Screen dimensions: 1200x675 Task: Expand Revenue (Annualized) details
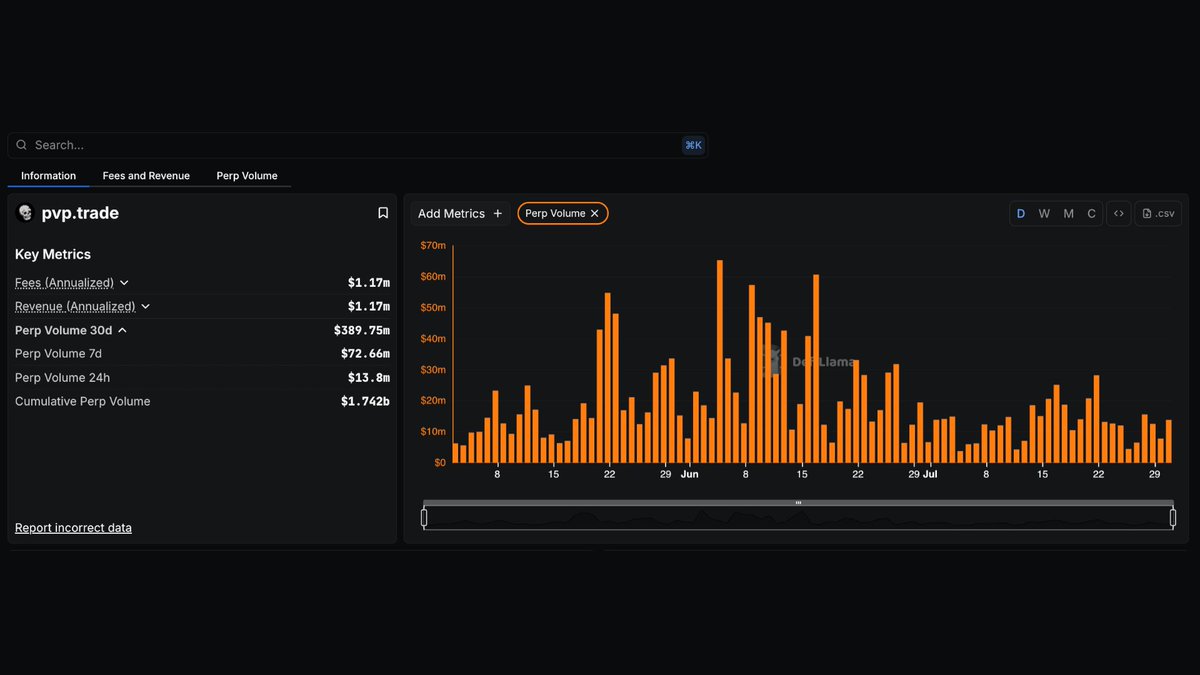coord(145,306)
